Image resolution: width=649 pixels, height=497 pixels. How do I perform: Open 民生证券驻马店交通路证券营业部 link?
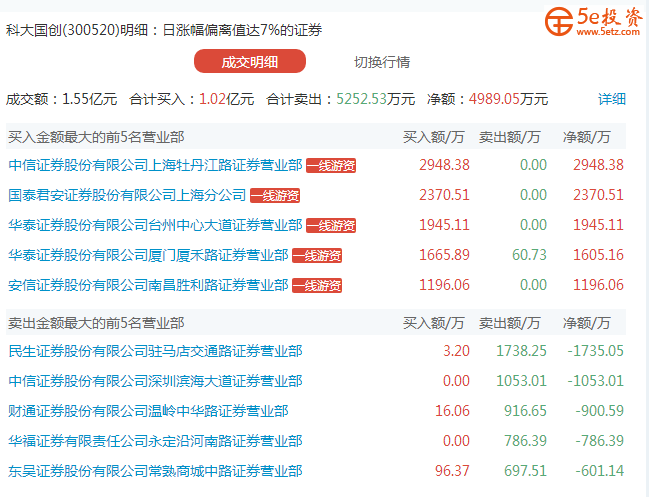click(155, 351)
